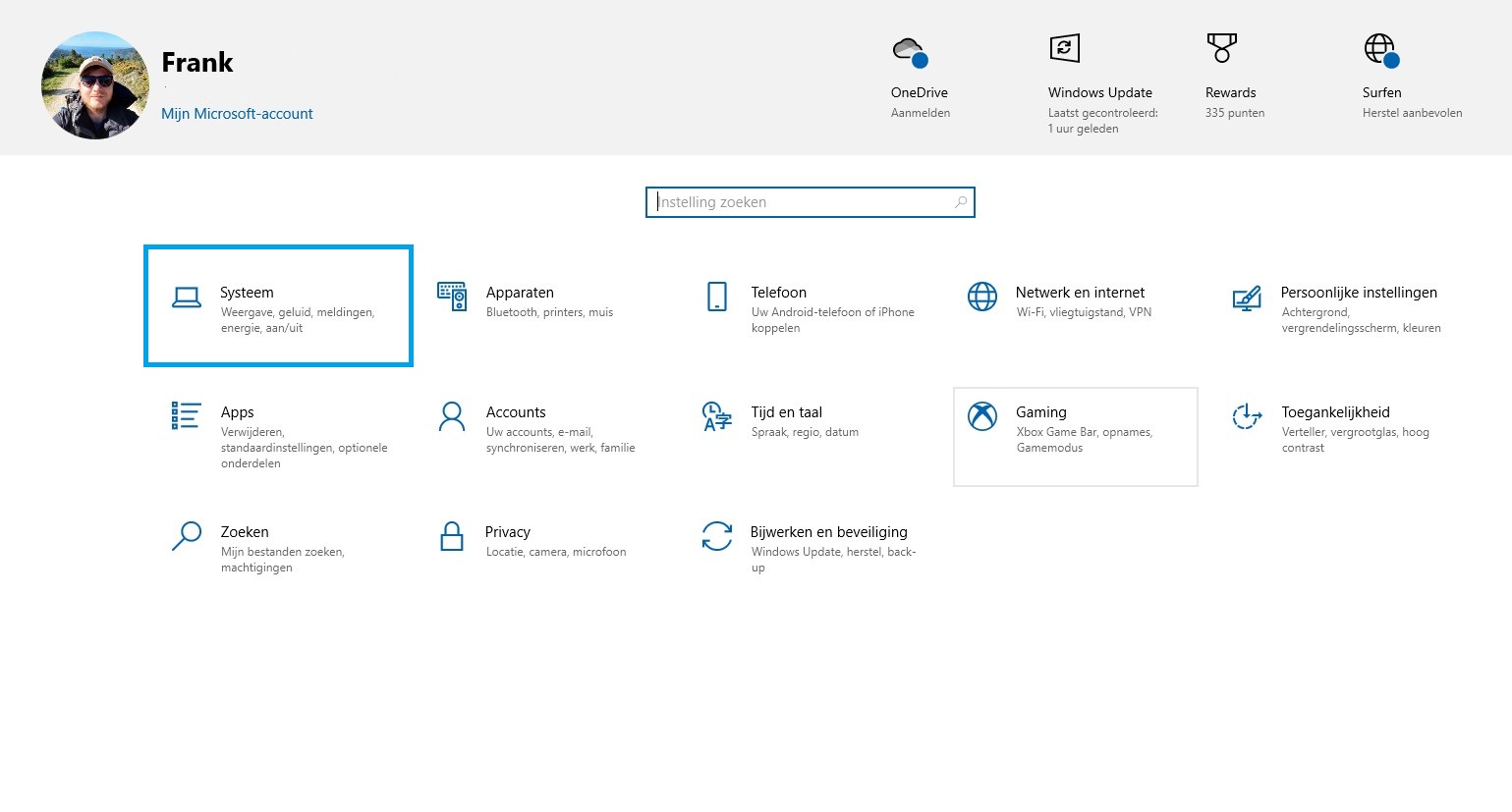Open the Systeem laptop icon
The width and height of the screenshot is (1512, 812).
pyautogui.click(x=187, y=298)
